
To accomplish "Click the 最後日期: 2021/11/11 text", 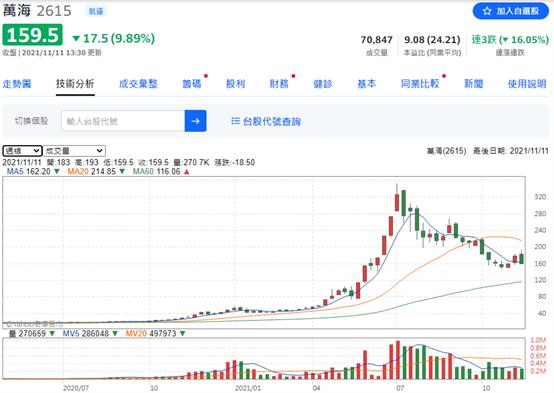I will click(x=511, y=151).
